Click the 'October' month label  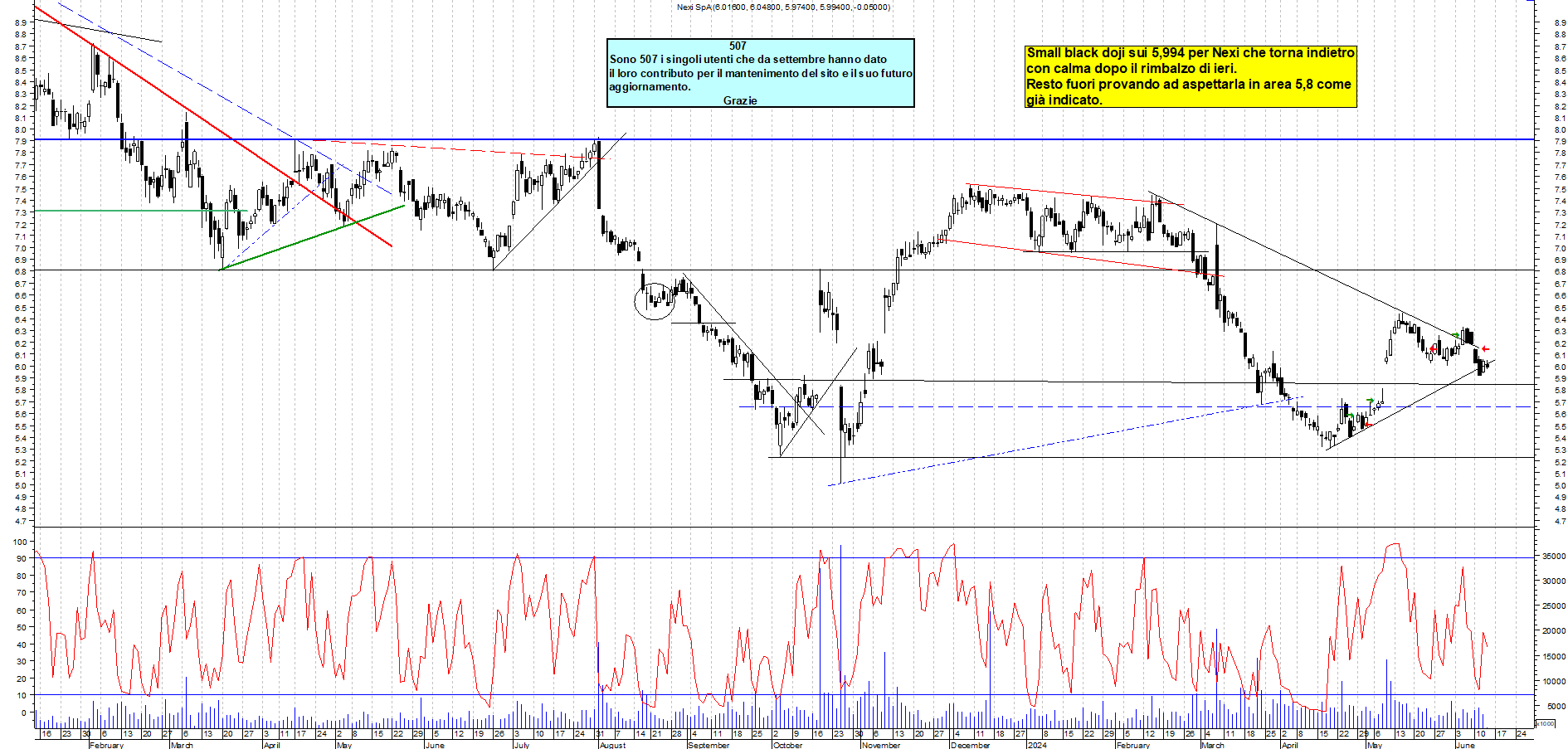[x=788, y=745]
